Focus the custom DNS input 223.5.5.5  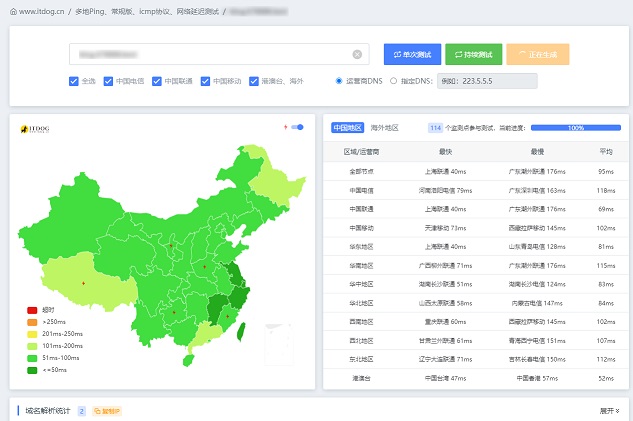(487, 81)
